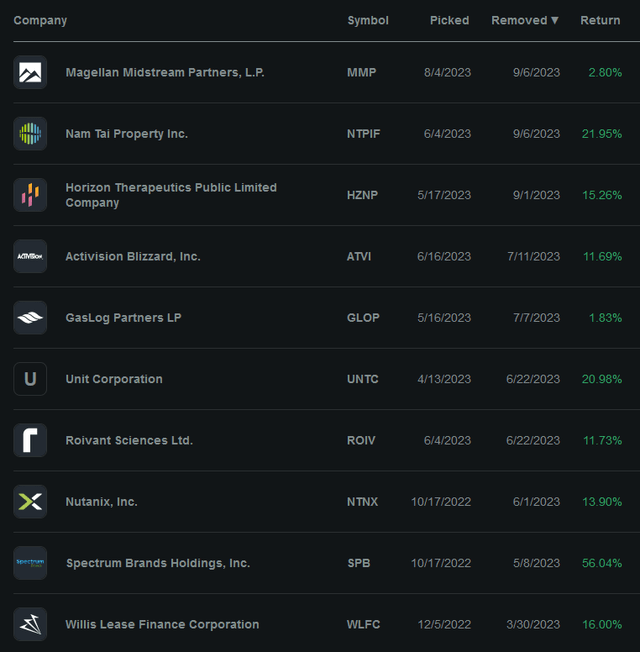
Task: Click the Roivant Sciences logo icon
Action: click(30, 440)
